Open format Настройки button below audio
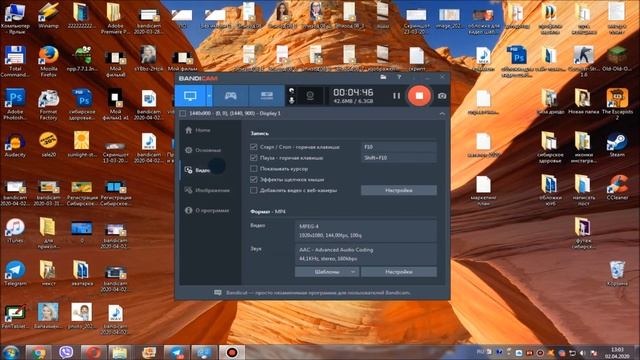This screenshot has height=360, width=640. [399, 272]
